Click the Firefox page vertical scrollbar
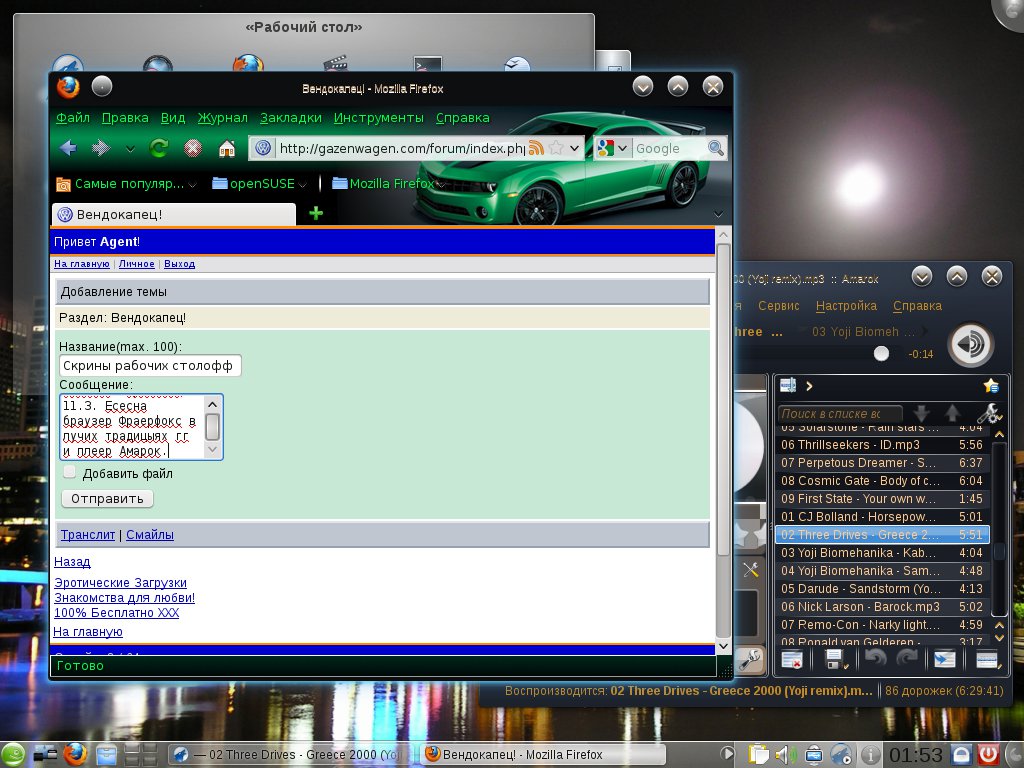The height and width of the screenshot is (768, 1024). 723,399
